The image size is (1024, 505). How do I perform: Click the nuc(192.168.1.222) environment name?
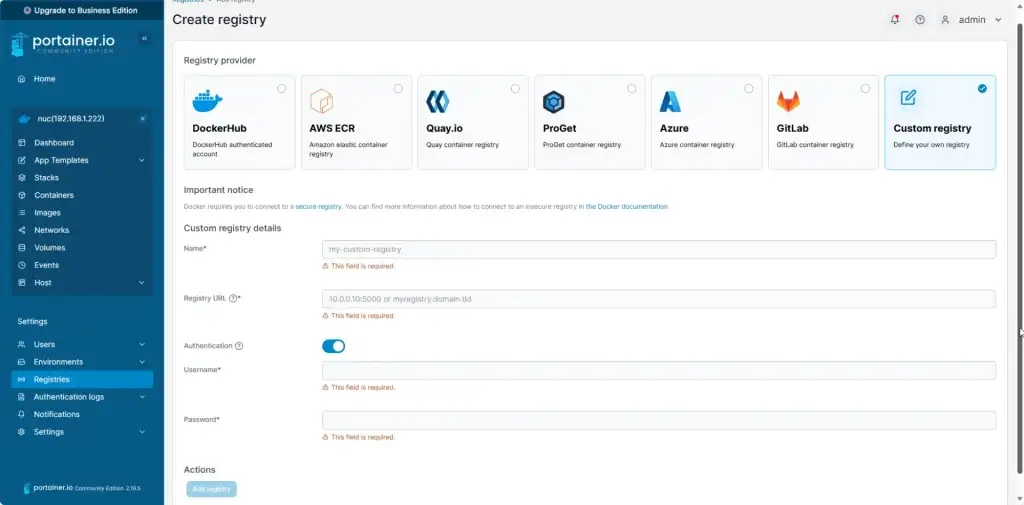click(69, 119)
